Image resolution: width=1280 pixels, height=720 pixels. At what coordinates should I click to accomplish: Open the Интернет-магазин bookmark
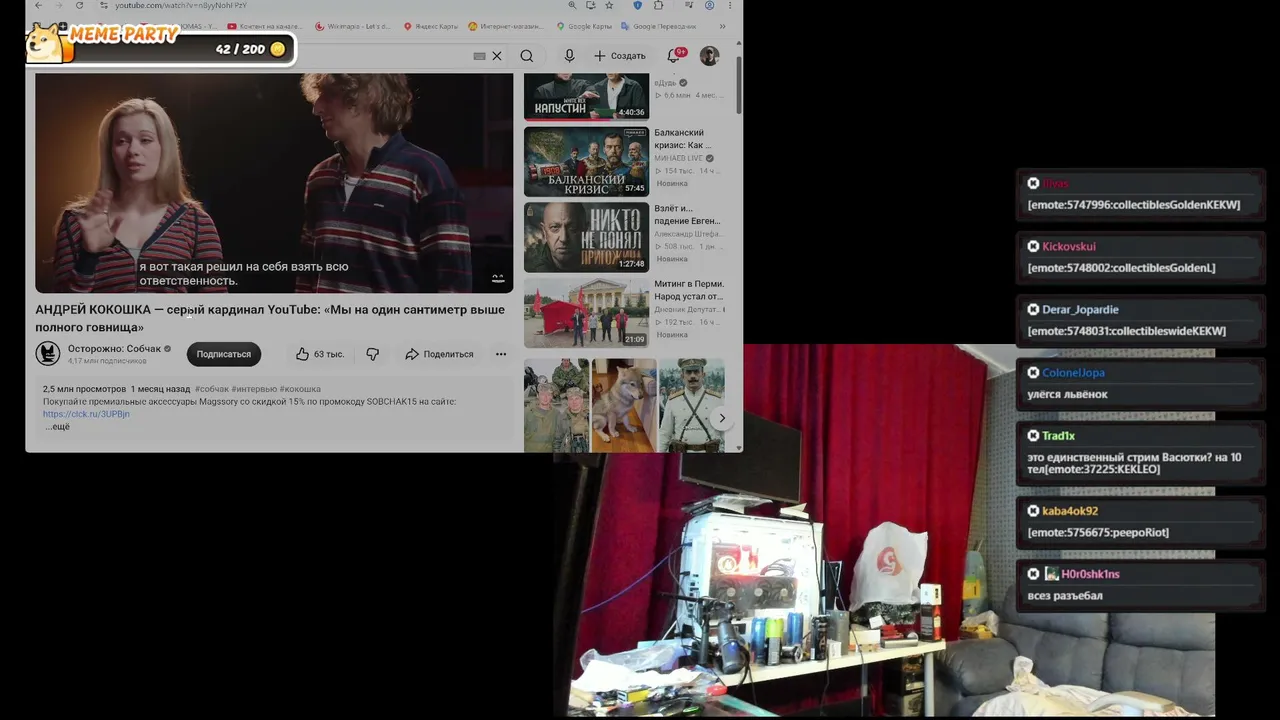506,26
